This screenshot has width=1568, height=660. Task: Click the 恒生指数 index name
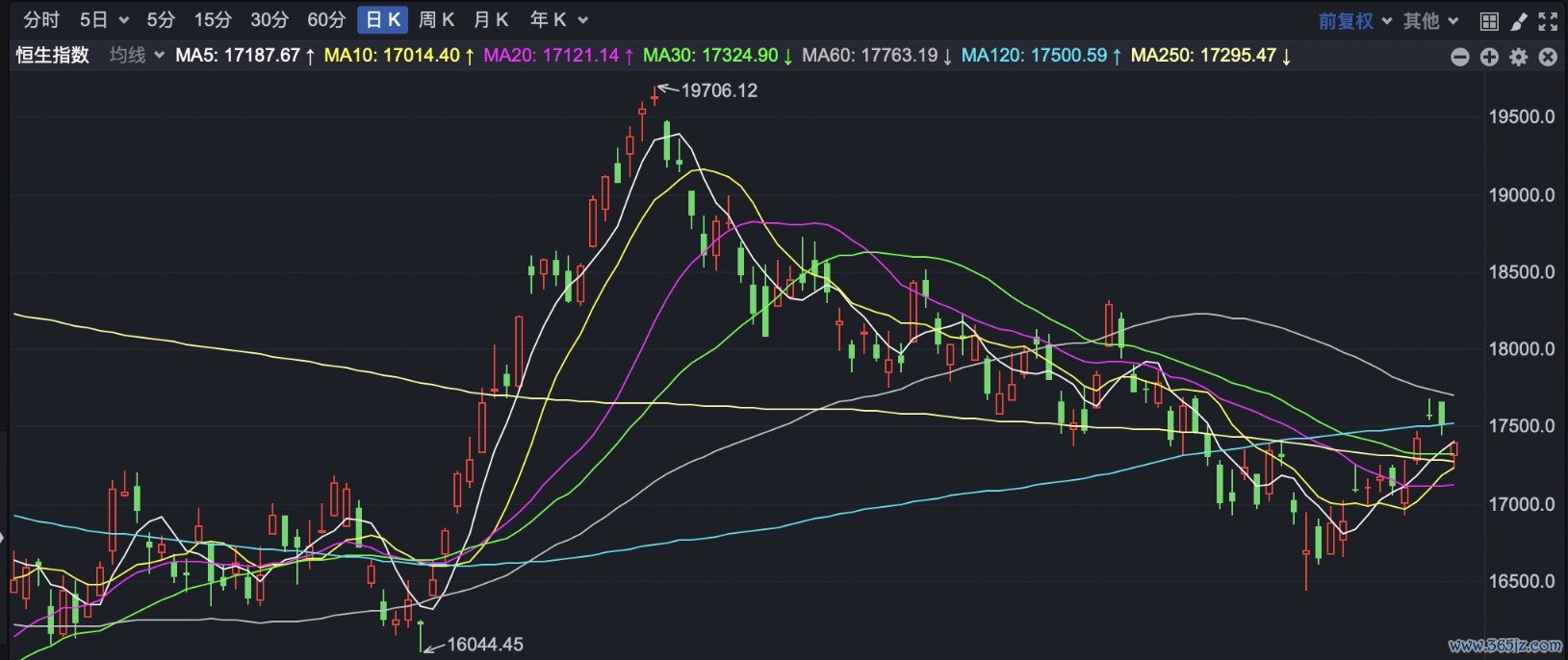52,55
